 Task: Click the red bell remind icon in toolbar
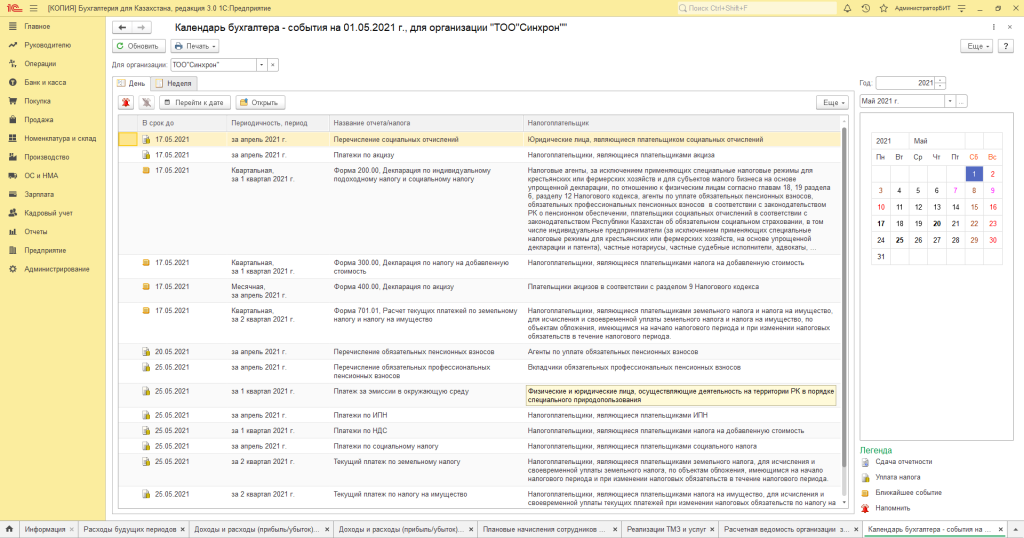(127, 102)
